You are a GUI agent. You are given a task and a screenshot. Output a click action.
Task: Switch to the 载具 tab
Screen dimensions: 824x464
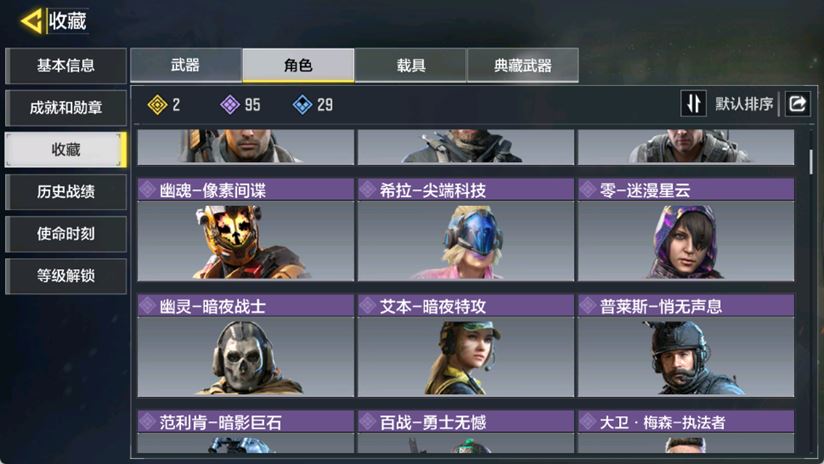point(410,65)
